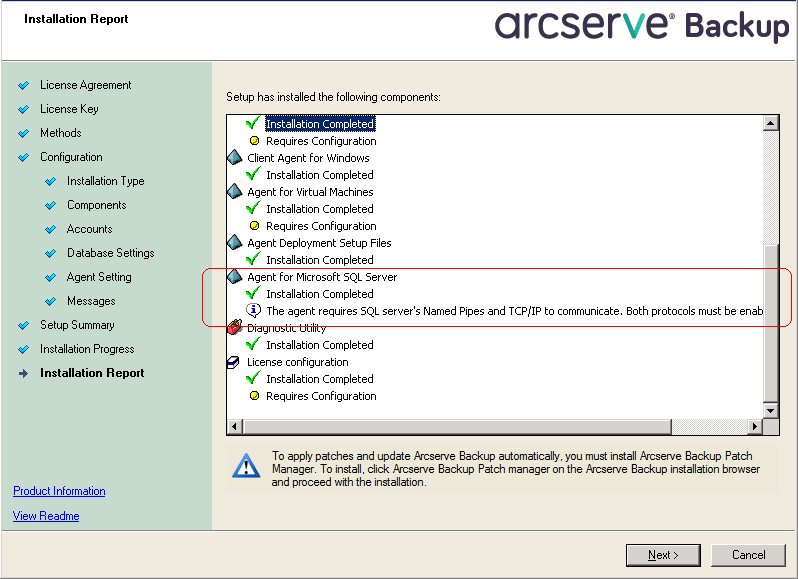Click the green check under Client Agent for Windows

pos(253,174)
